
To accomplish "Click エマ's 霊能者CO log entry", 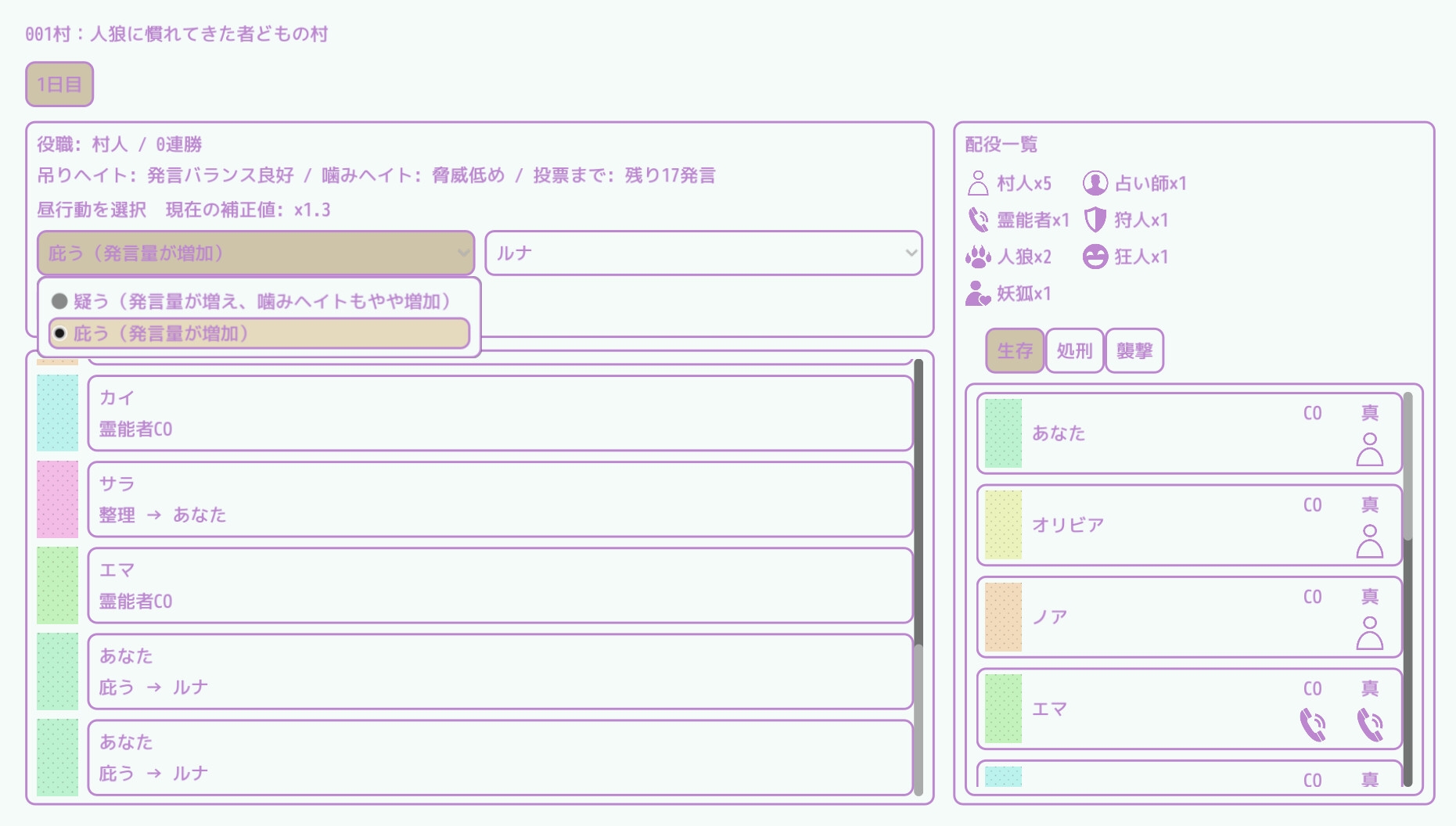I will [500, 585].
